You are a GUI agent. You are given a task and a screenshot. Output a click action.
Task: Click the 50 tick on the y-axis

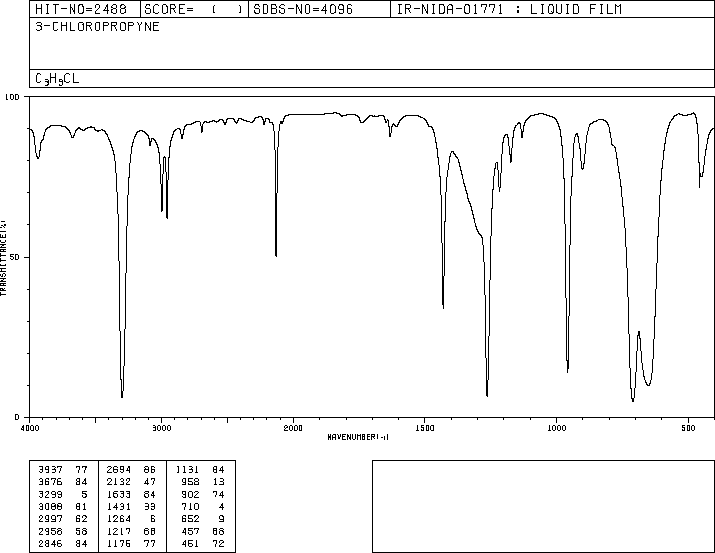coord(15,257)
